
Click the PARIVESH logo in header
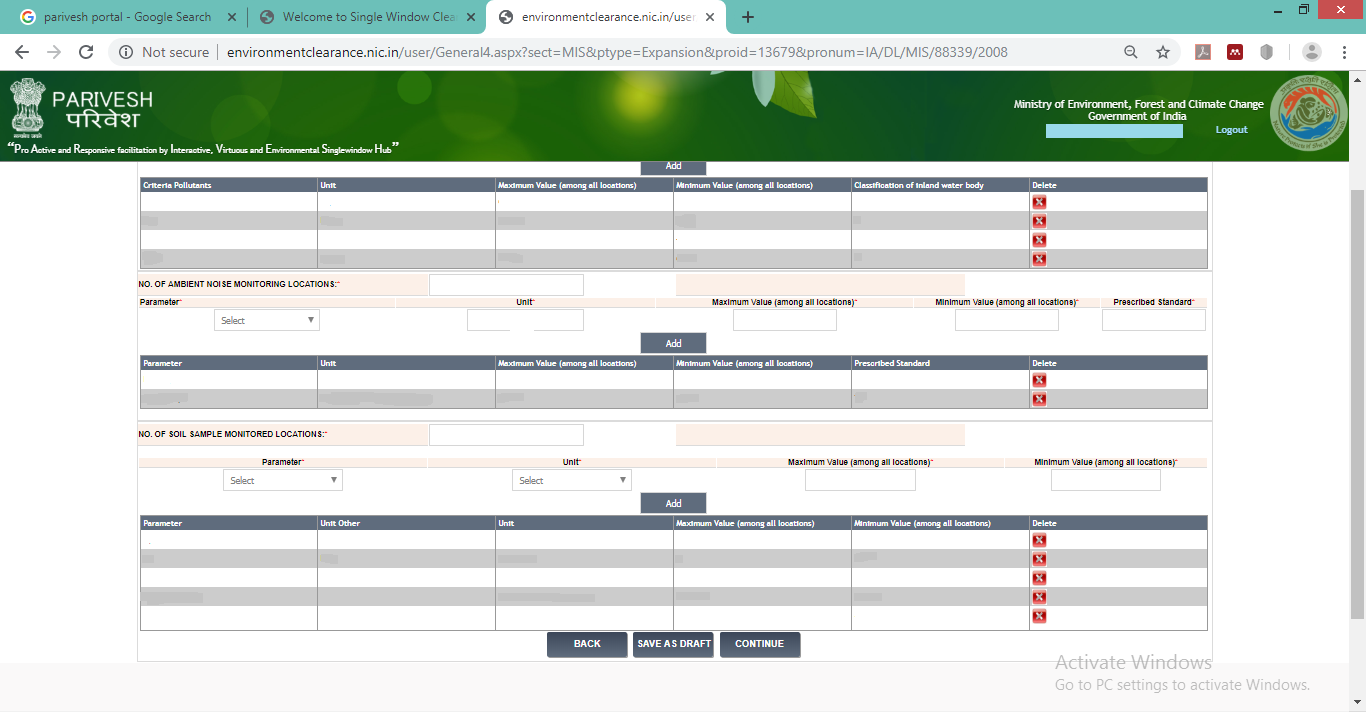(x=82, y=110)
